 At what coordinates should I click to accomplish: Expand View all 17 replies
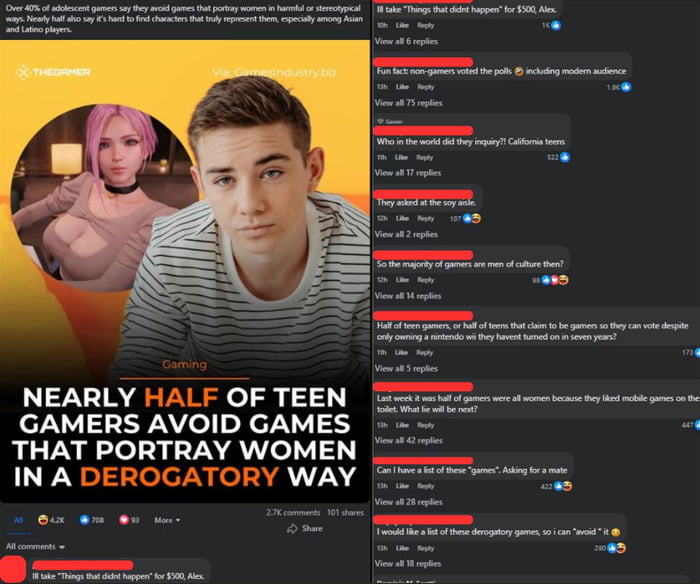point(408,173)
